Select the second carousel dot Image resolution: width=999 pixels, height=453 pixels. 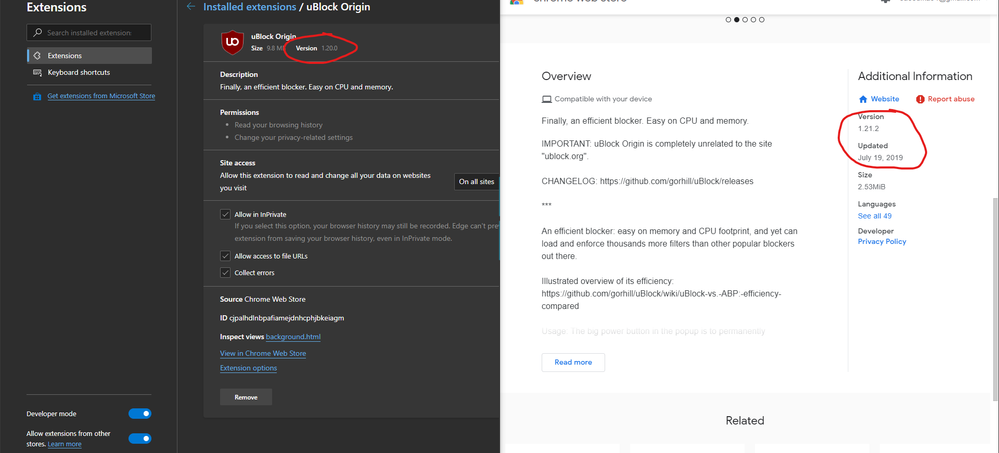(x=737, y=20)
